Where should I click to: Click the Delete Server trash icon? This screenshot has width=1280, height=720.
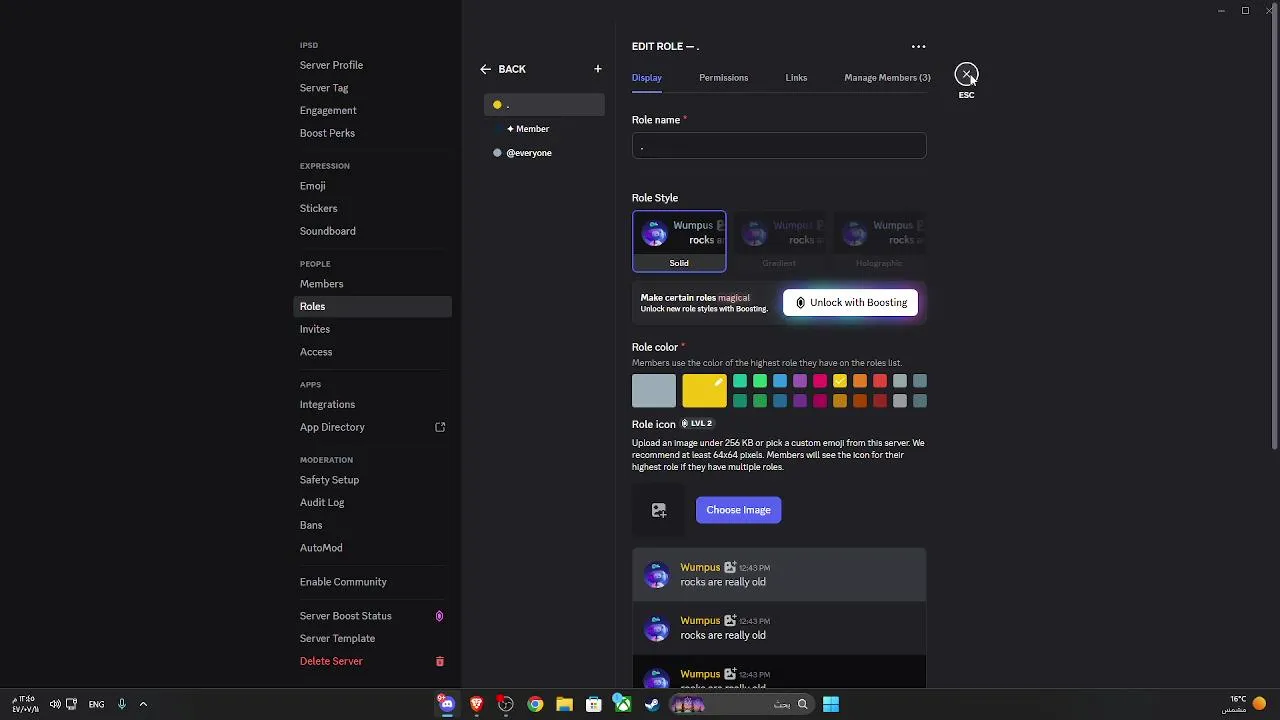[x=439, y=661]
